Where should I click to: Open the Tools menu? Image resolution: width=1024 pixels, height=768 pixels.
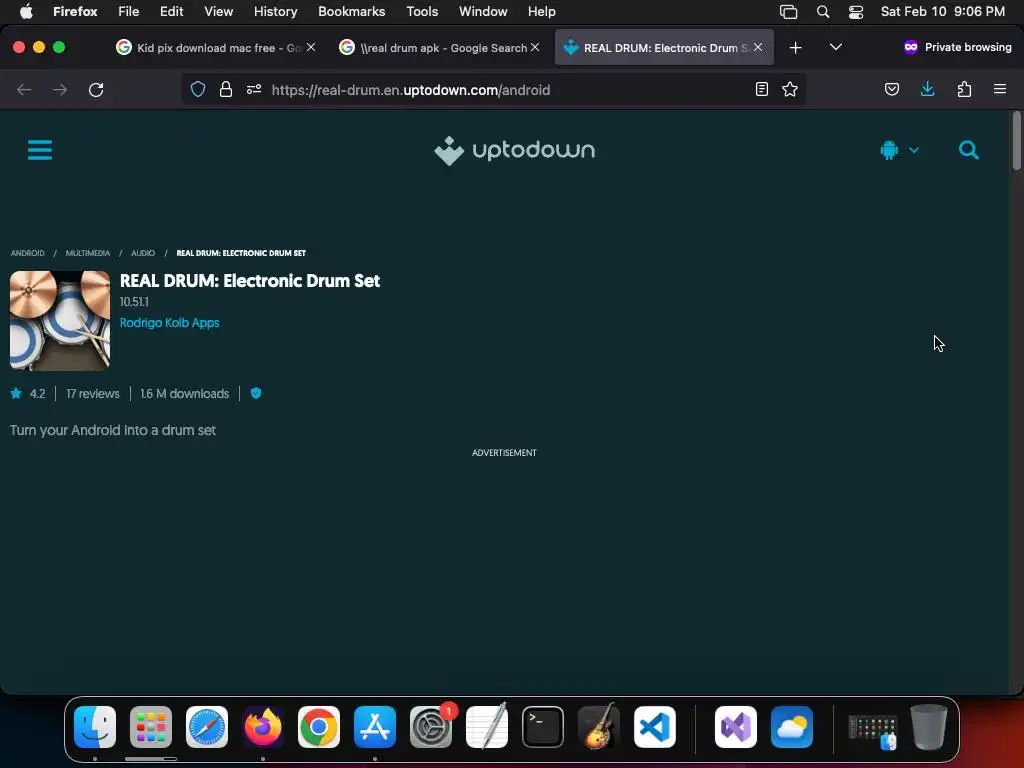(x=422, y=12)
